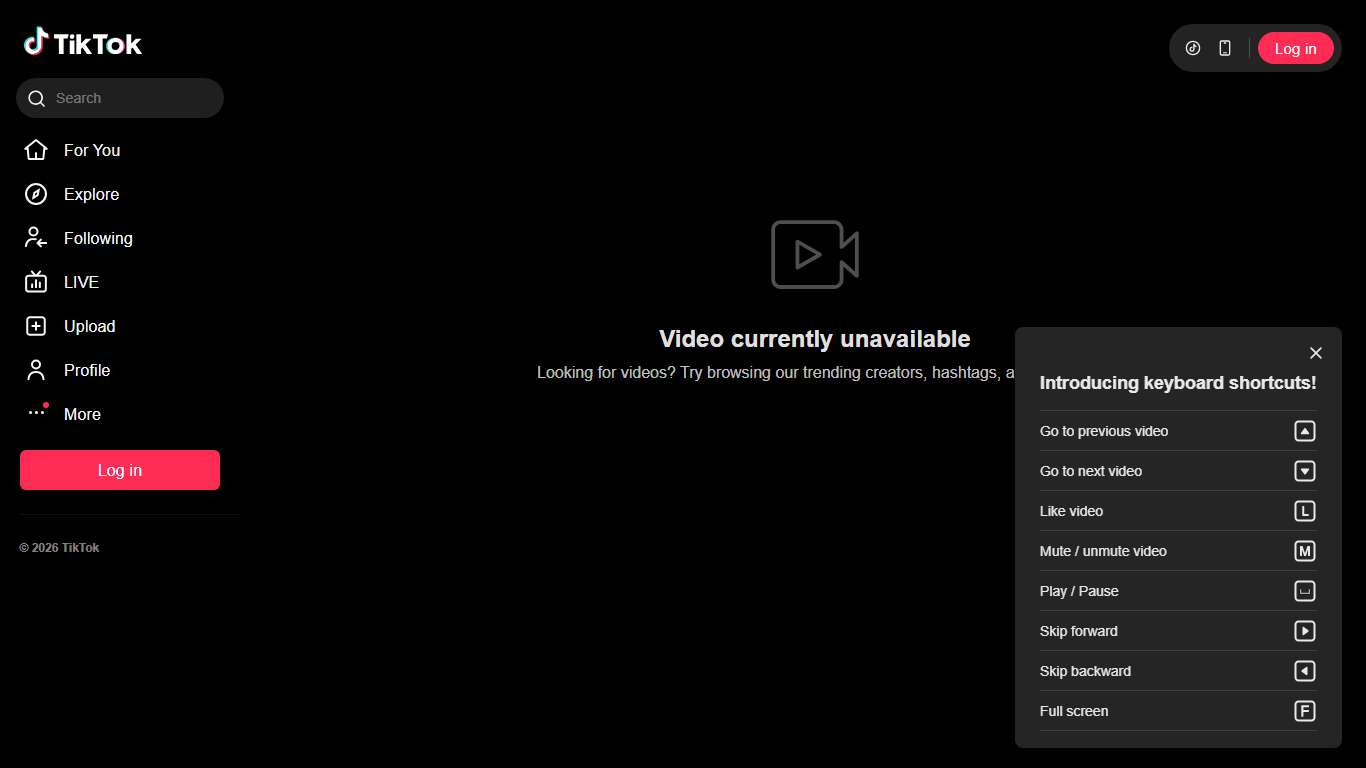Select the LIVE menu item

point(81,282)
